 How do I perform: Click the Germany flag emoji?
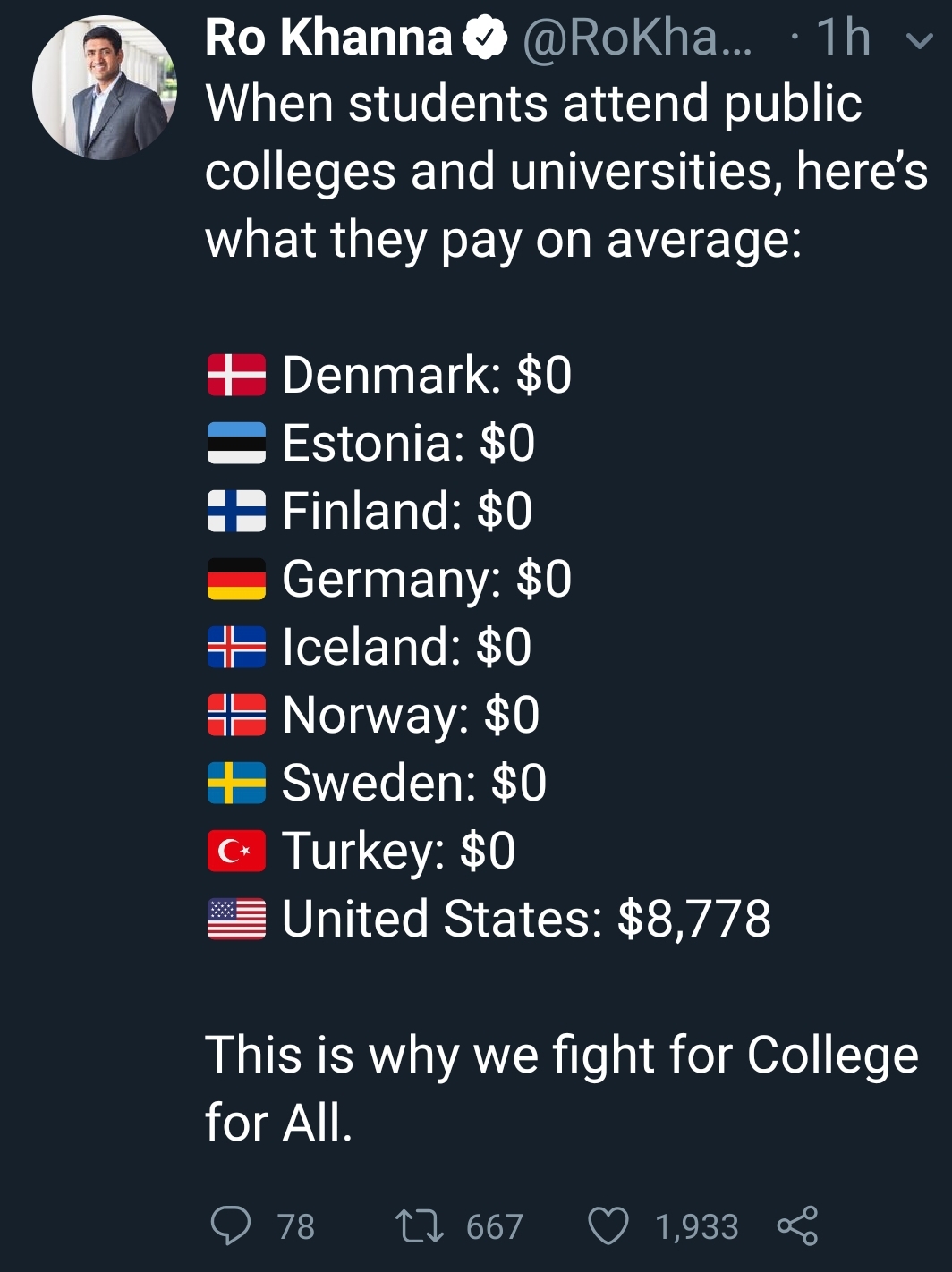coord(235,579)
